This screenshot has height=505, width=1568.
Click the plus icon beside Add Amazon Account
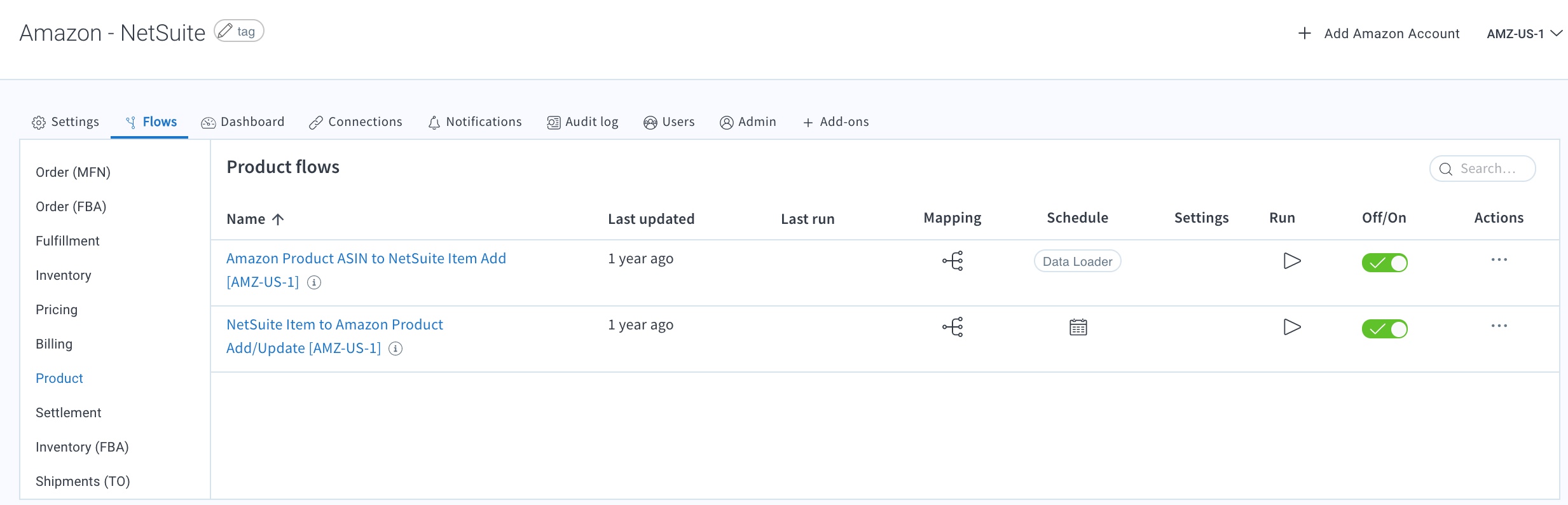pyautogui.click(x=1304, y=33)
